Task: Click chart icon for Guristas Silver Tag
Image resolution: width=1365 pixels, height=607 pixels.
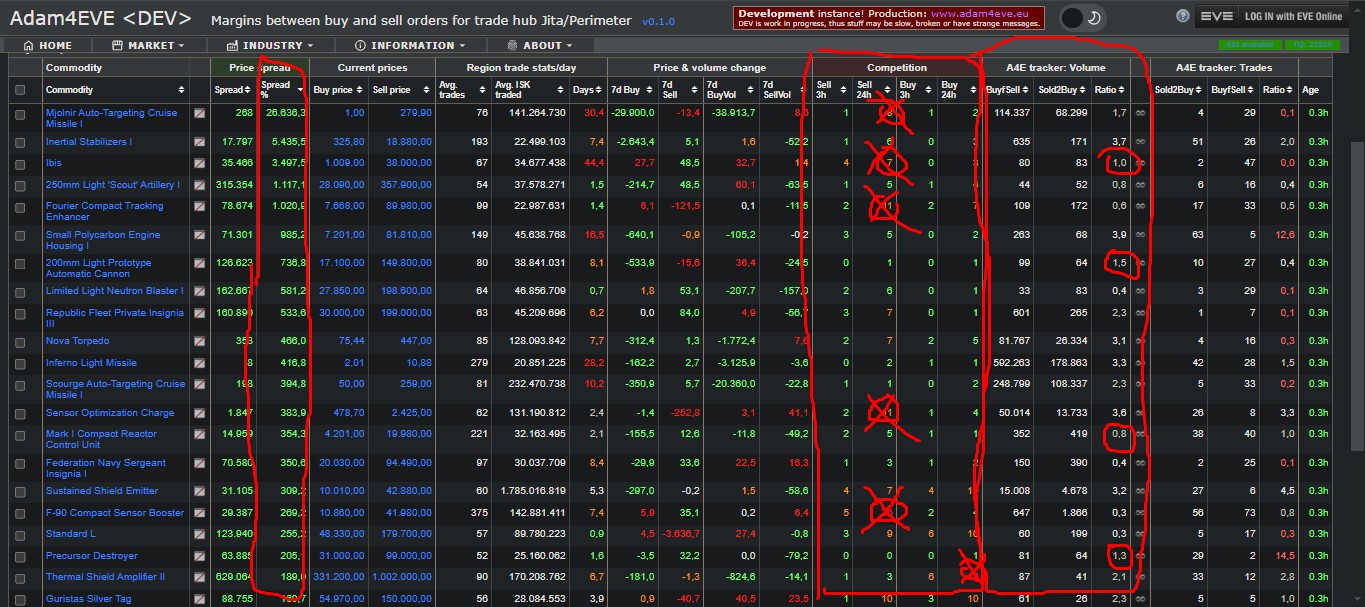Action: (x=199, y=599)
